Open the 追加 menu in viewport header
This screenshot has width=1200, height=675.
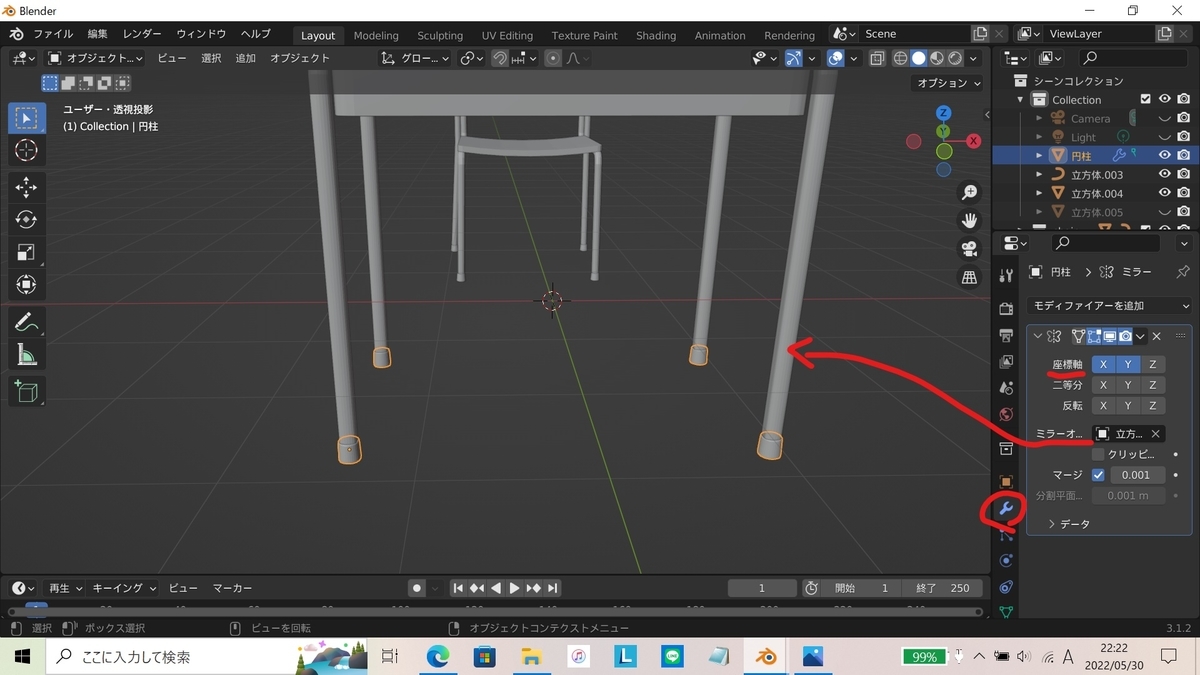click(246, 58)
